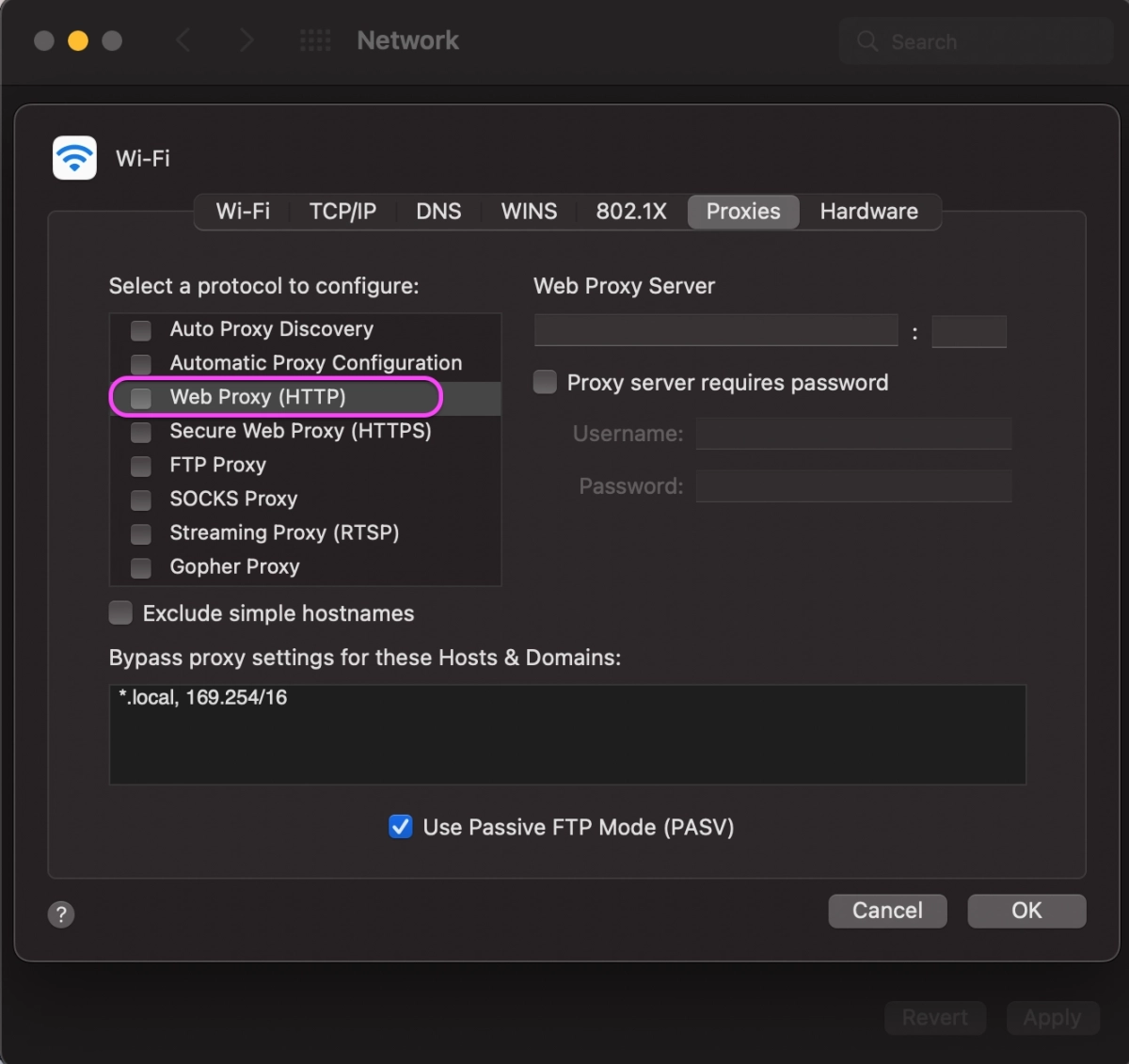1129x1064 pixels.
Task: Select the Hardware tab
Action: [868, 212]
